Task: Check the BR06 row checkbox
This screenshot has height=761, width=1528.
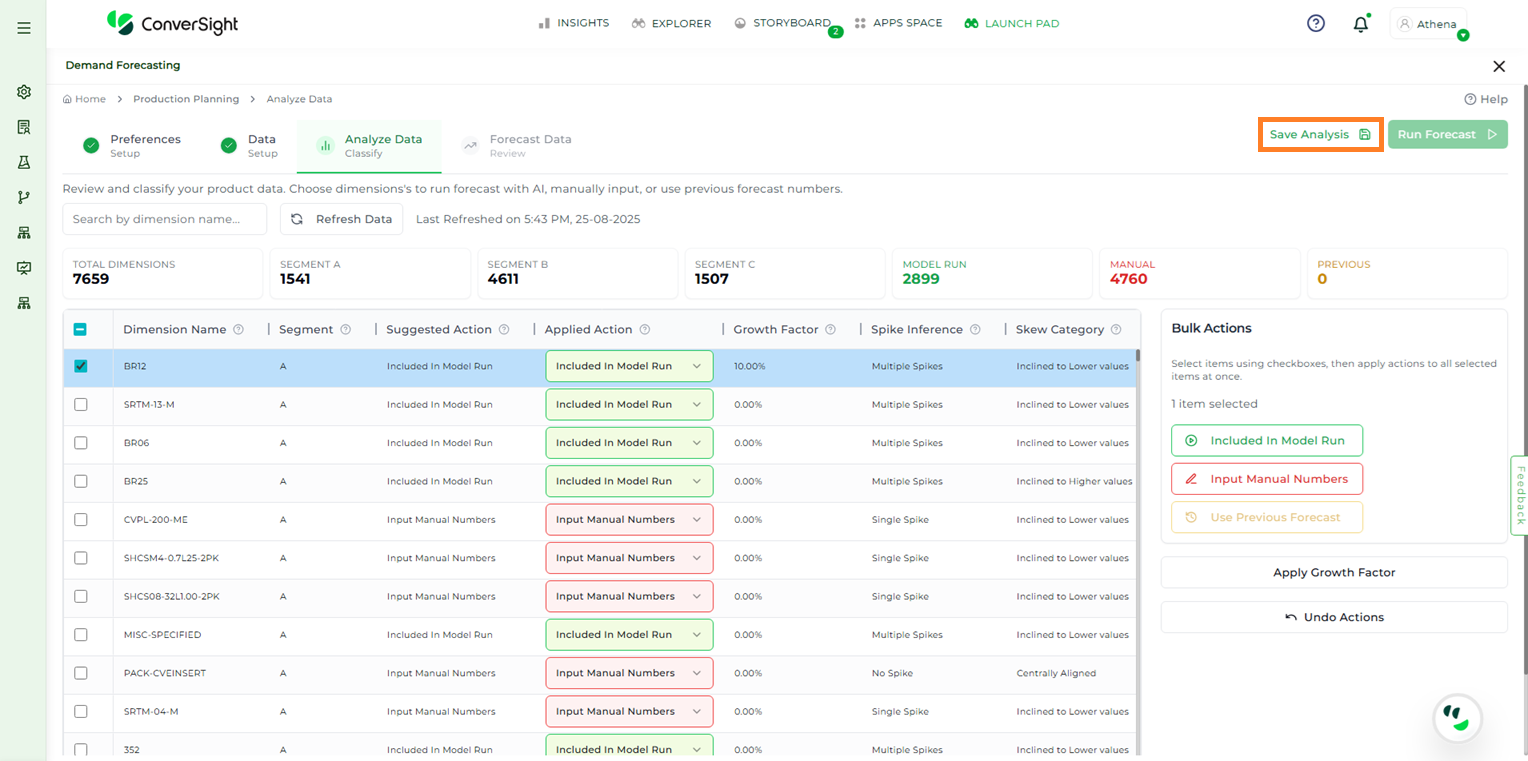Action: point(81,443)
